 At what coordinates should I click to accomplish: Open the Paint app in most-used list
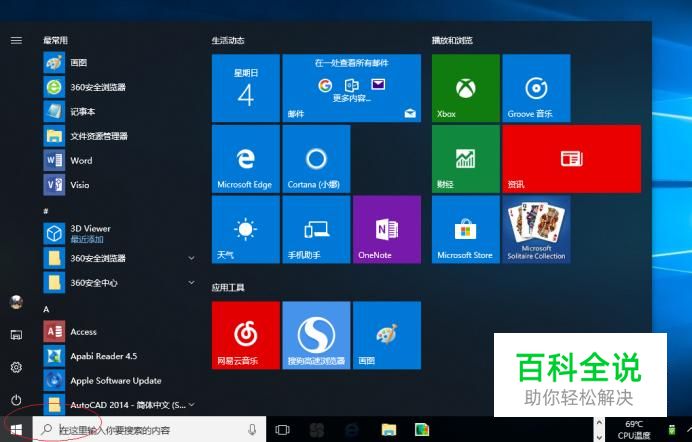click(x=119, y=63)
